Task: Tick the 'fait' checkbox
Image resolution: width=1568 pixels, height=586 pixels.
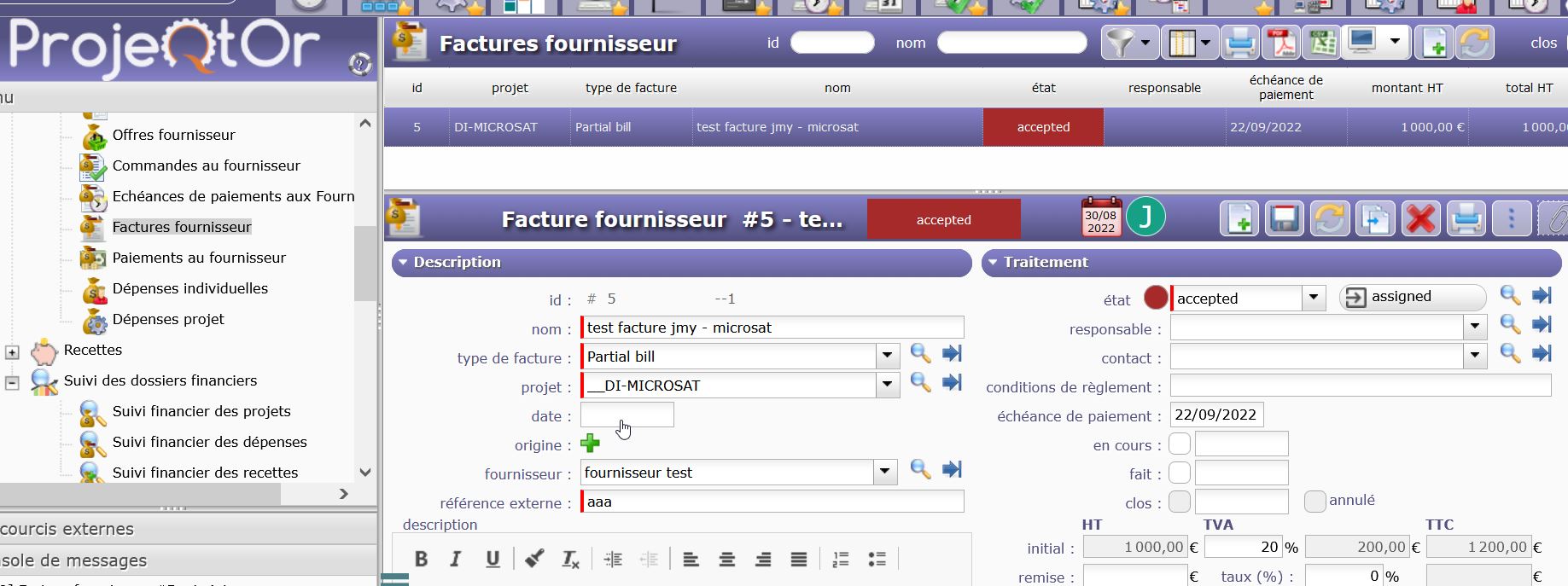Action: point(1180,473)
